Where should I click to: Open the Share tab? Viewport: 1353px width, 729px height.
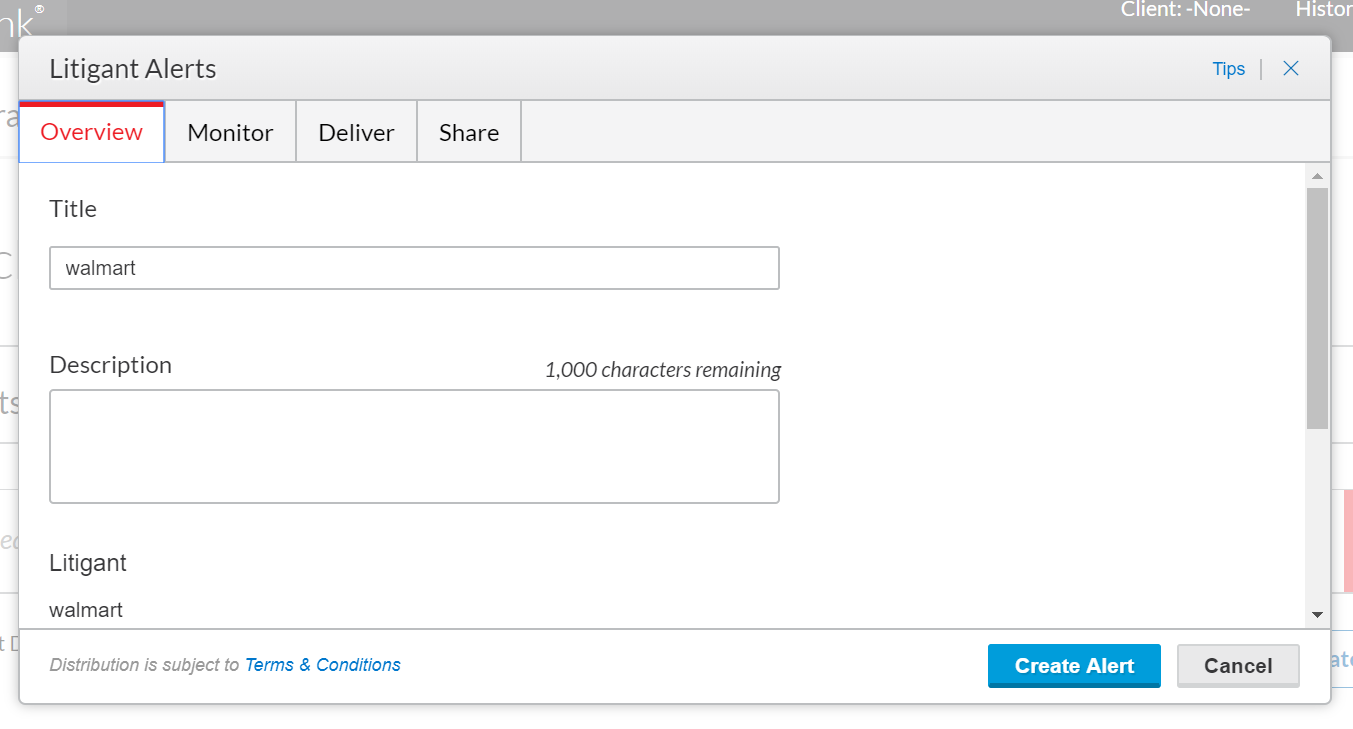click(469, 132)
